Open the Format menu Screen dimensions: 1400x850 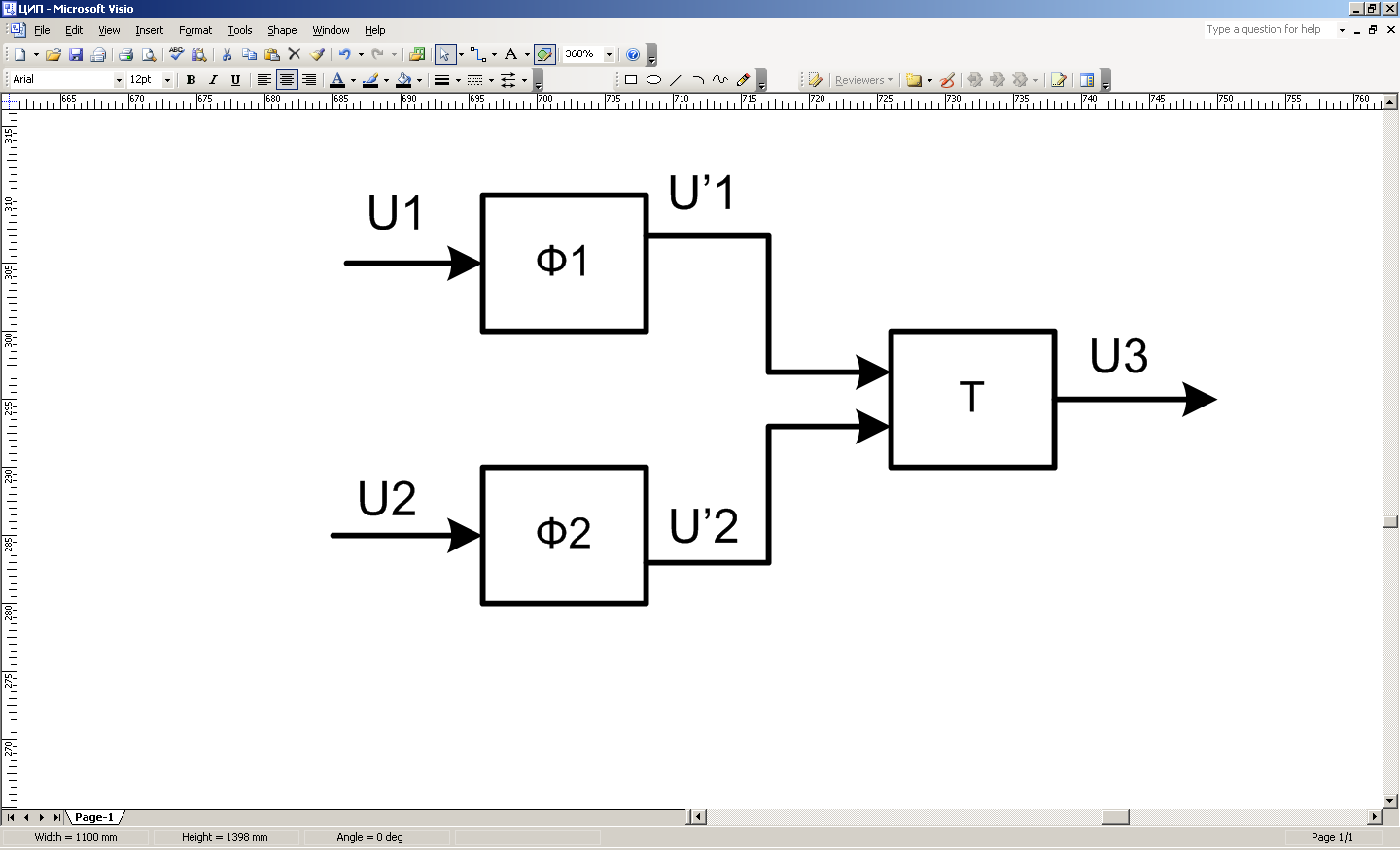click(x=195, y=30)
